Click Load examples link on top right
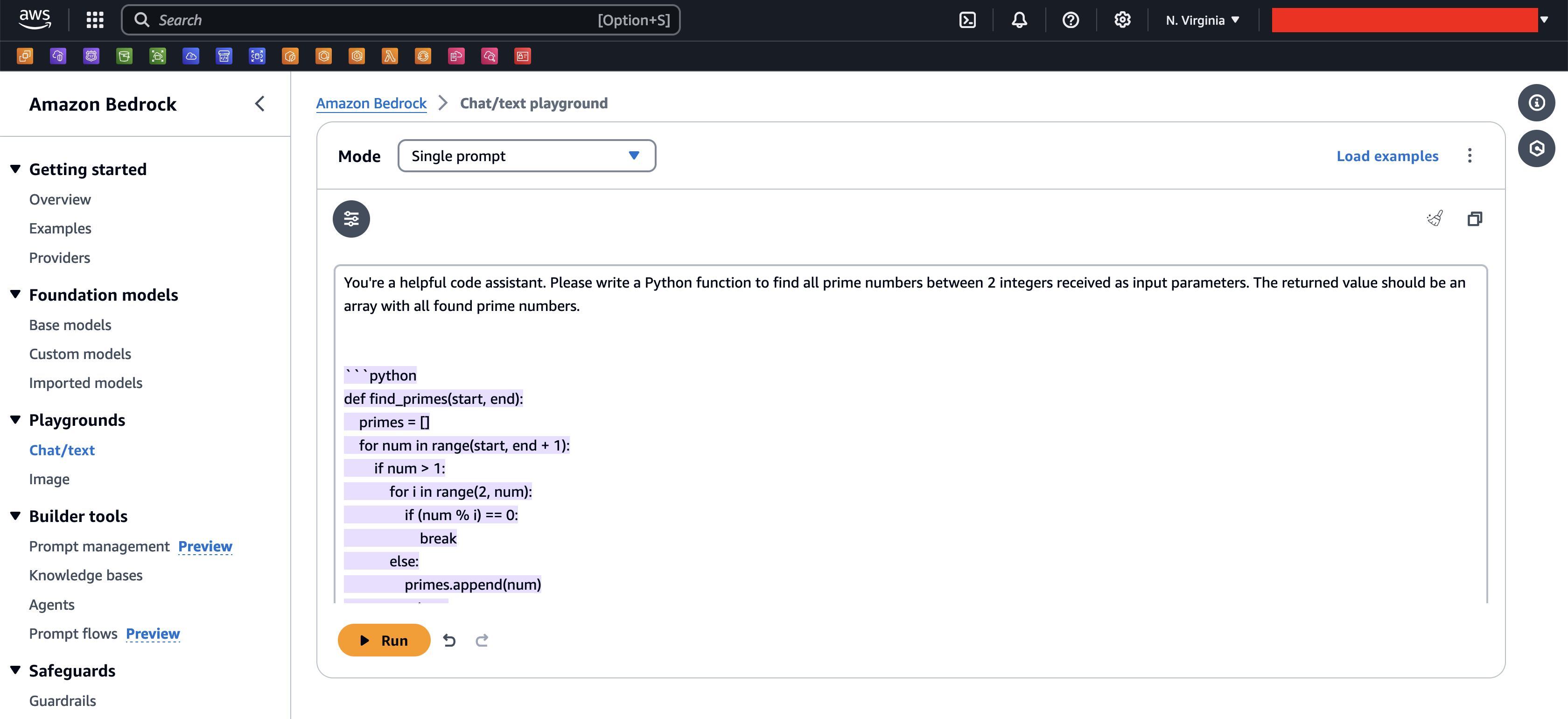Image resolution: width=1568 pixels, height=719 pixels. (x=1388, y=155)
